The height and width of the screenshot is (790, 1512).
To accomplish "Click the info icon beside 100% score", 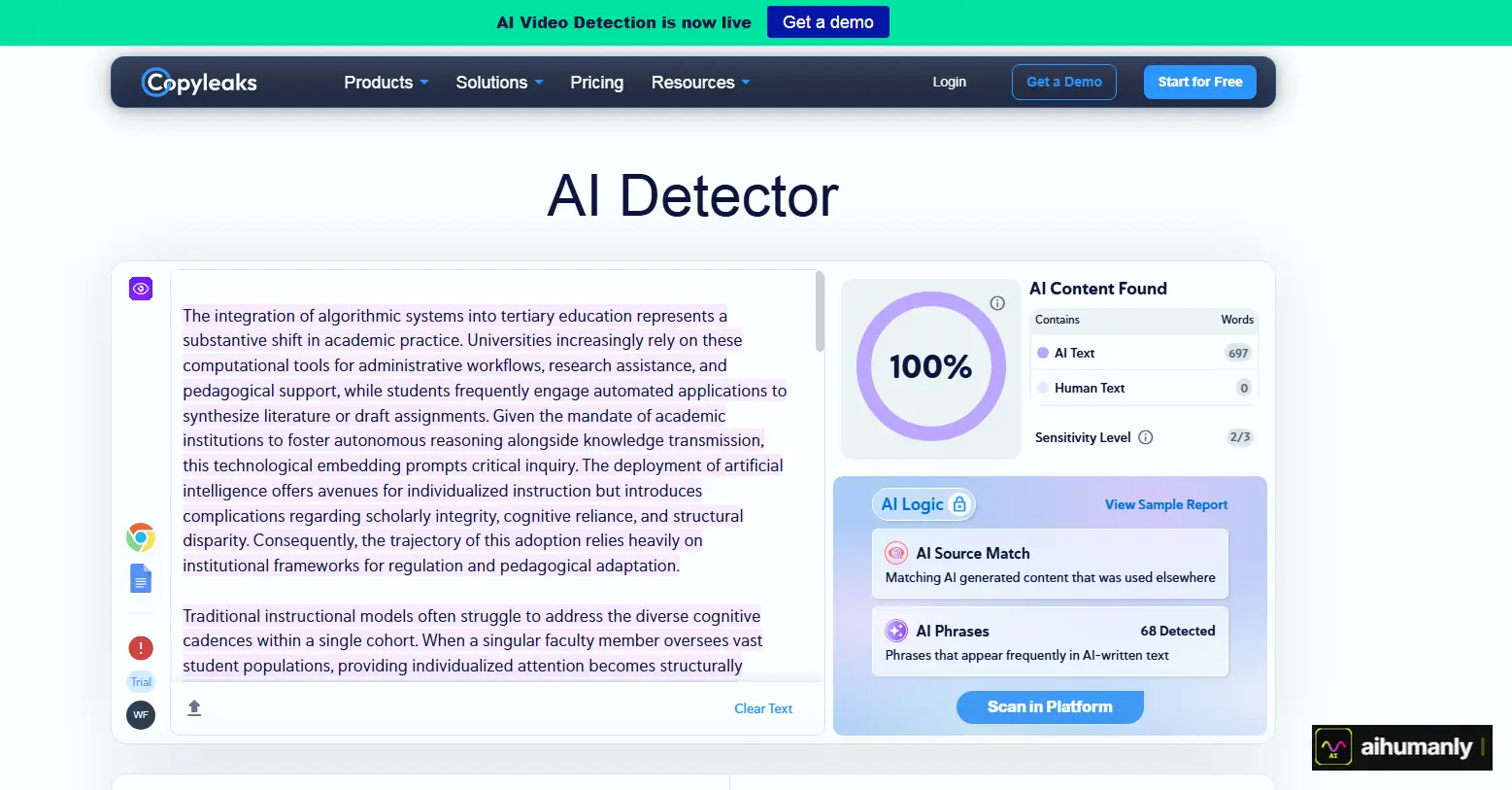I will click(997, 303).
